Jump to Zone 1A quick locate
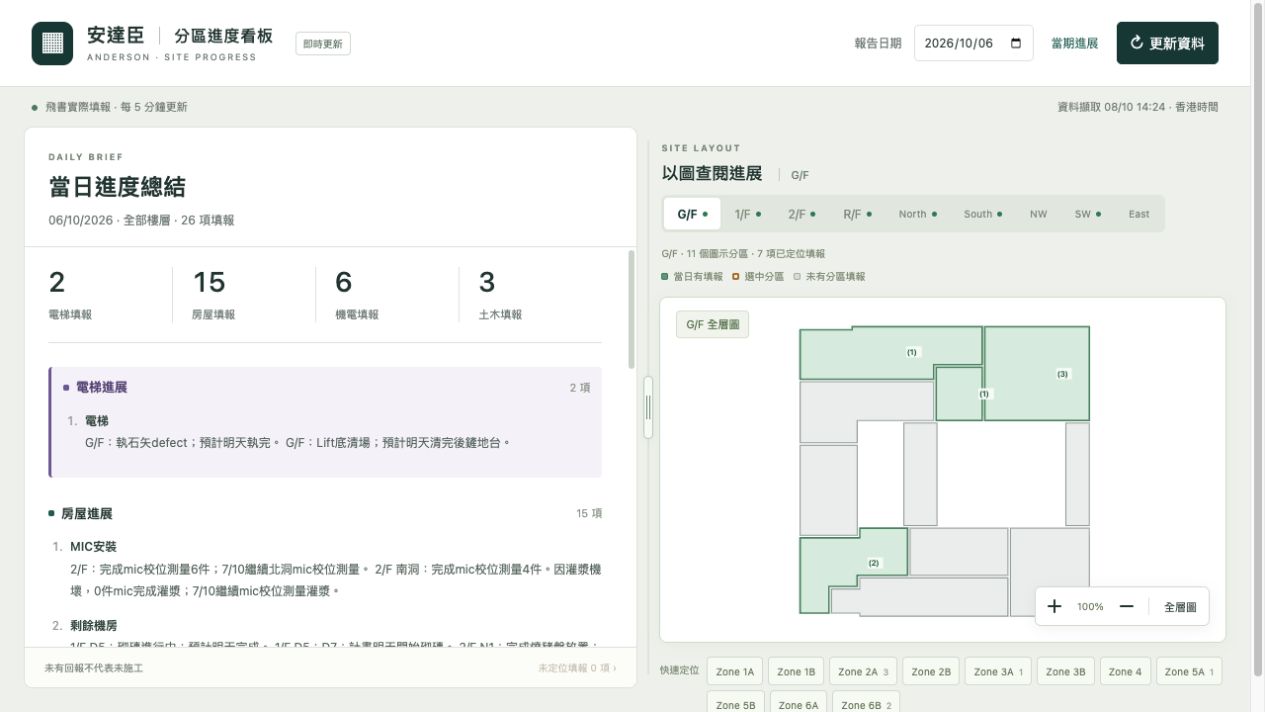The width and height of the screenshot is (1265, 712). click(735, 672)
